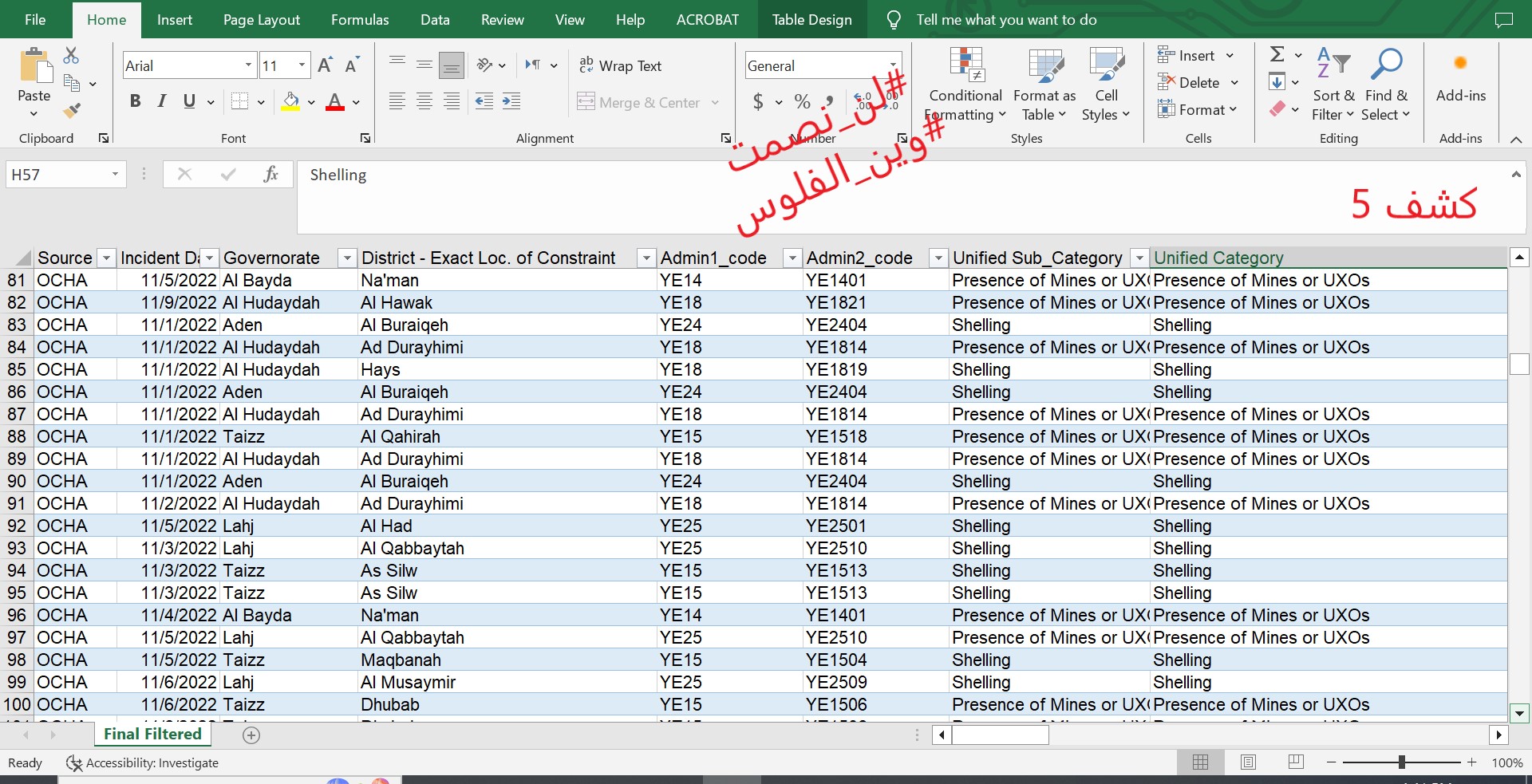
Task: Switch to the Formulas ribbon tab
Action: coord(360,20)
